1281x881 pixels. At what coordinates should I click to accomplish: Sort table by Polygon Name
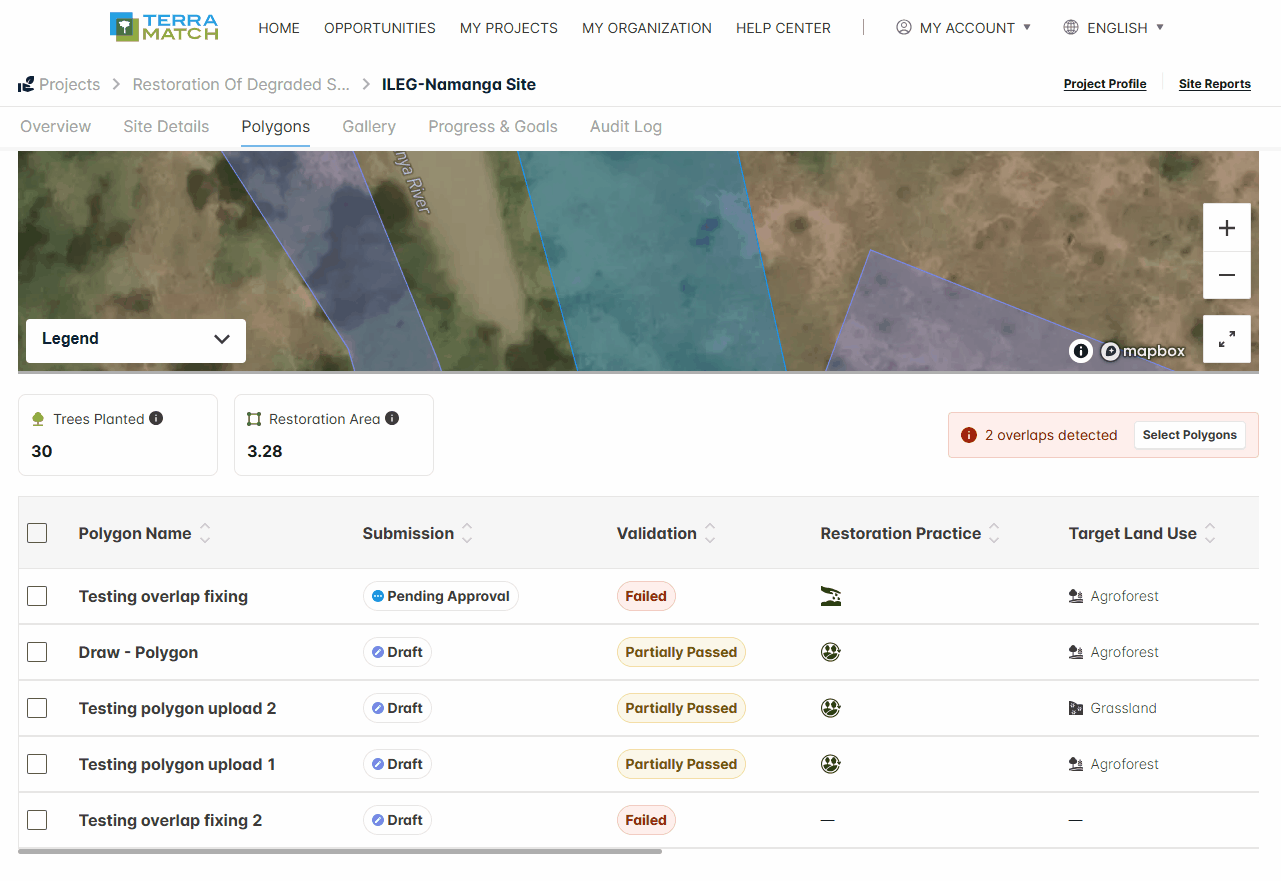click(205, 533)
